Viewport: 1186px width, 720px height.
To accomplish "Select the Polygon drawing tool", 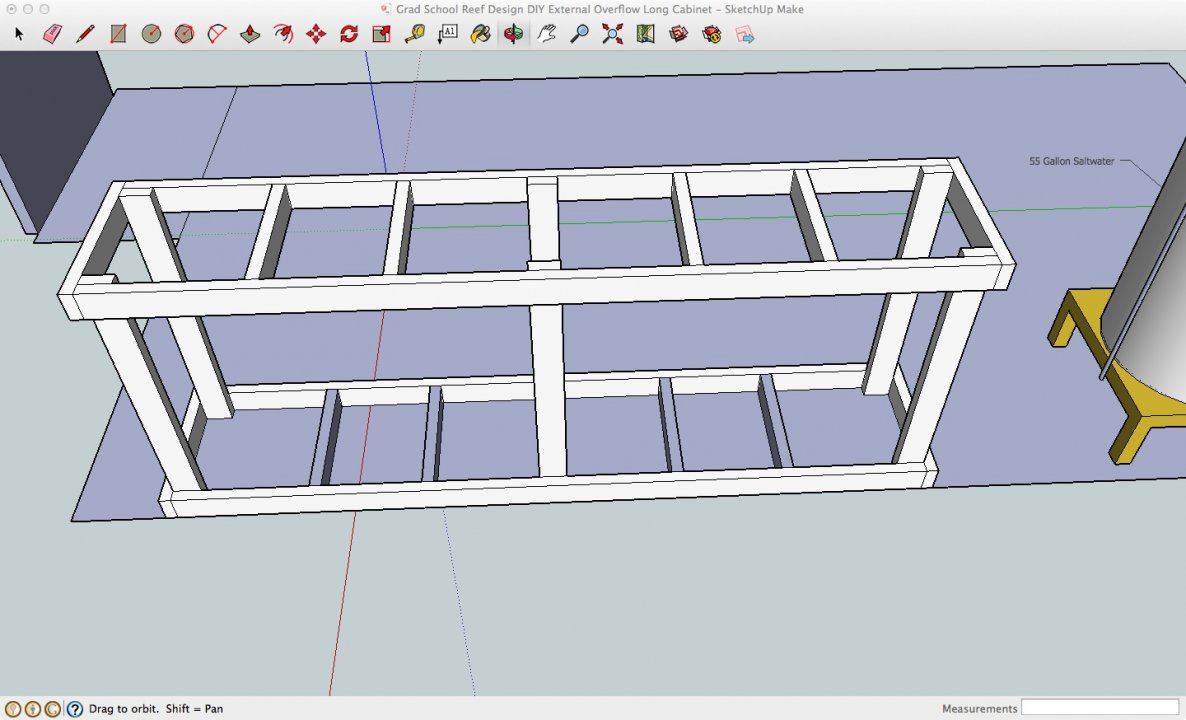I will tap(184, 34).
